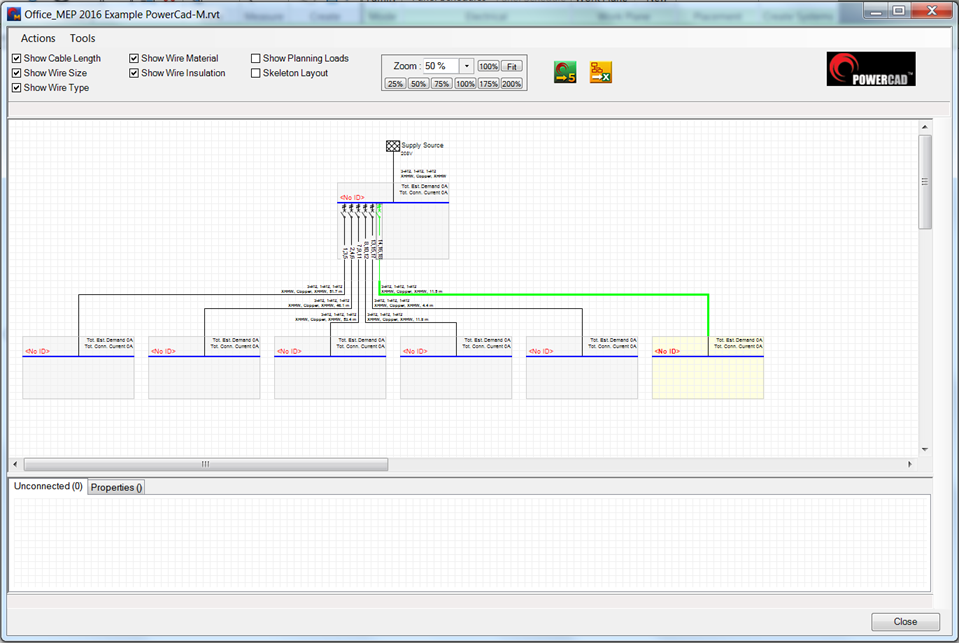Open the Actions menu
The width and height of the screenshot is (959, 643).
click(36, 38)
